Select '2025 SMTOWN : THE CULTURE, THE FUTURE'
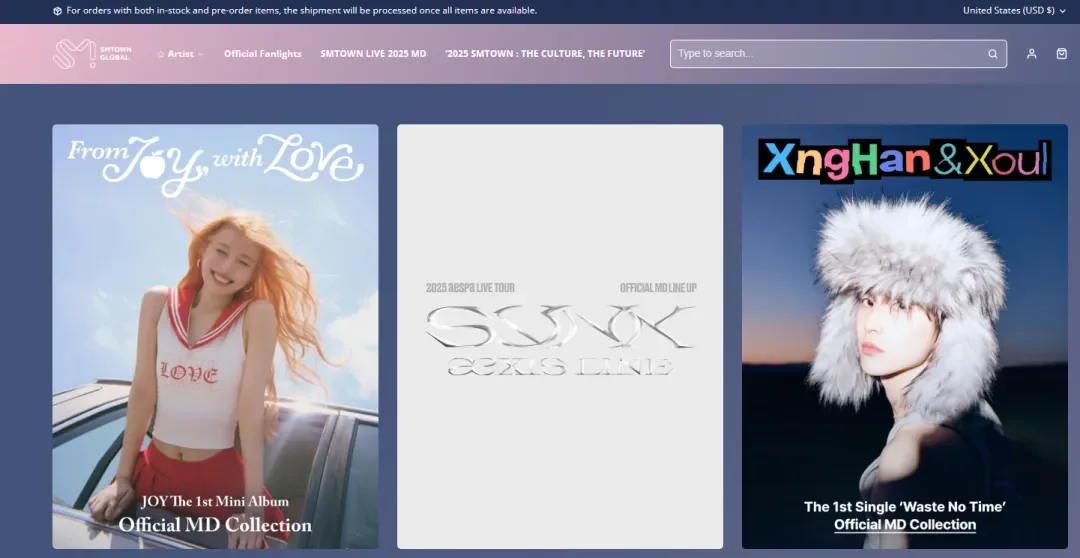 pos(545,54)
